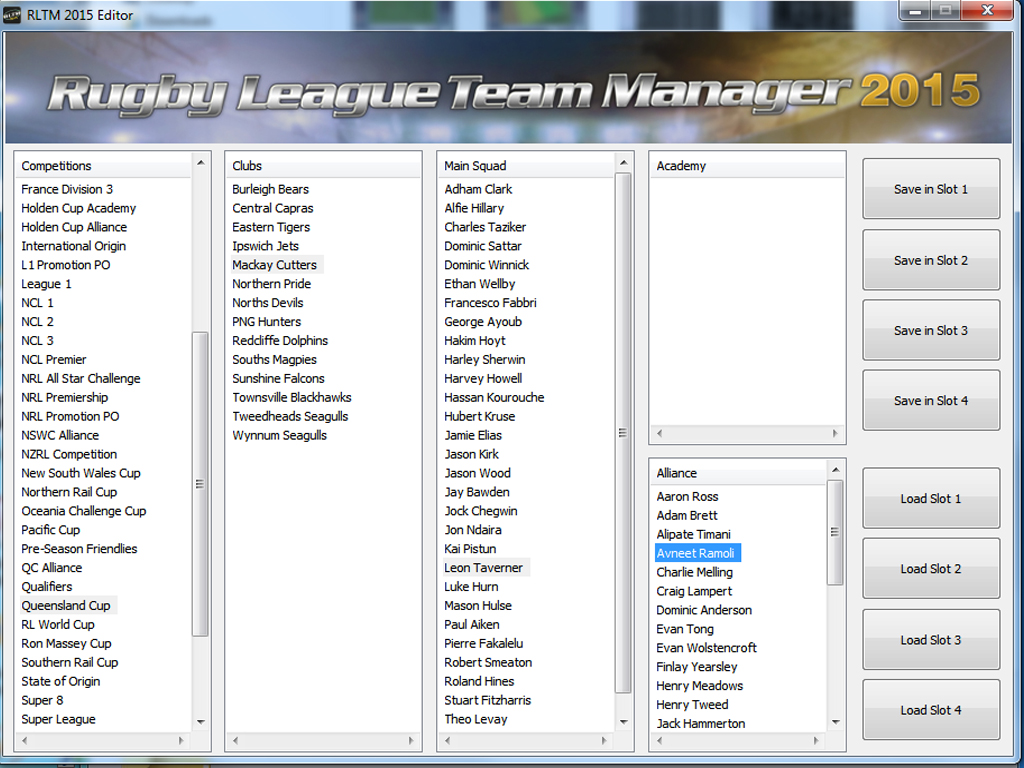
Task: Choose Redcliffe Dolphins in Clubs list
Action: coord(279,340)
